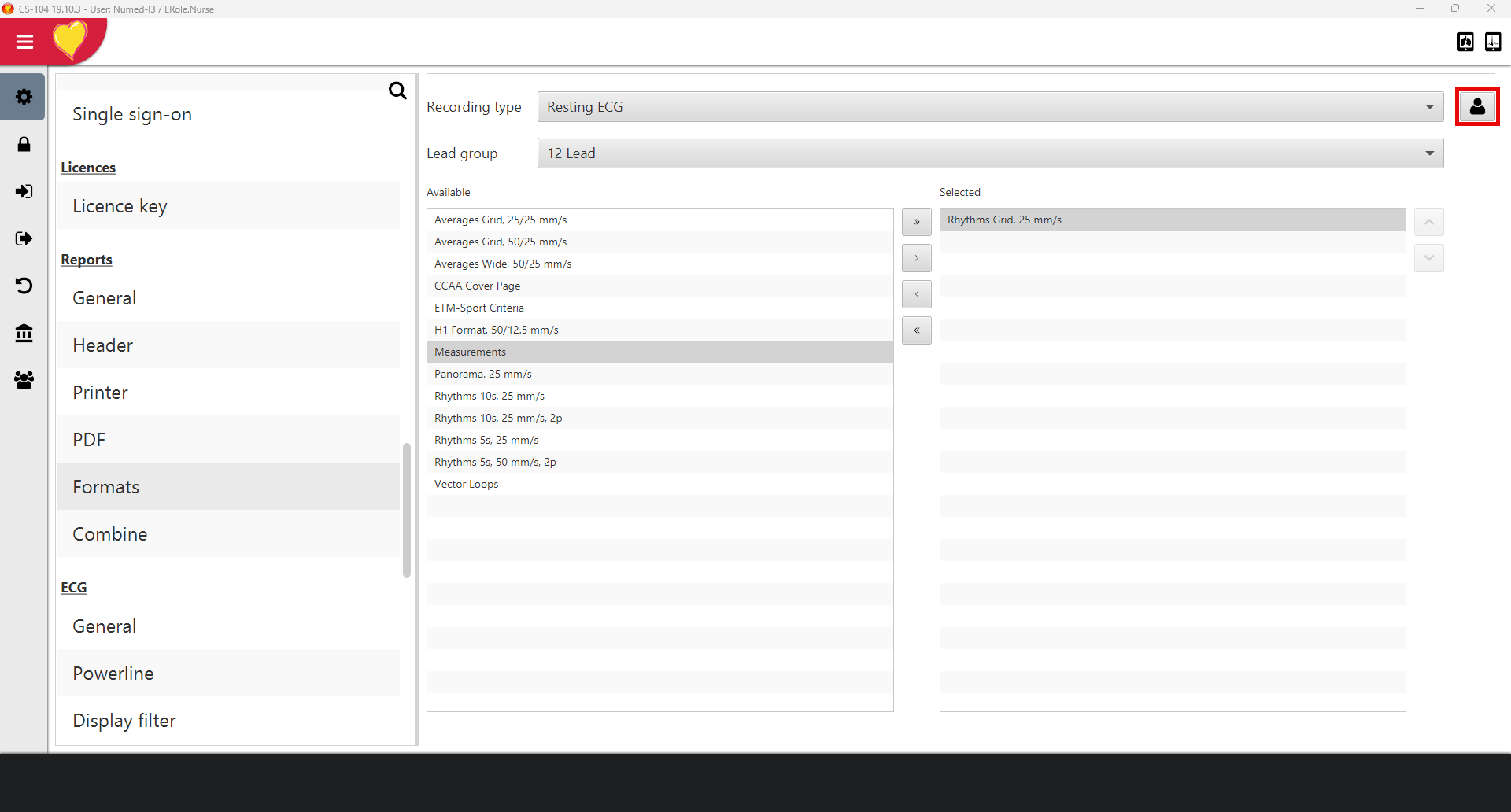
Task: Open the lock security sidebar icon
Action: tap(24, 144)
